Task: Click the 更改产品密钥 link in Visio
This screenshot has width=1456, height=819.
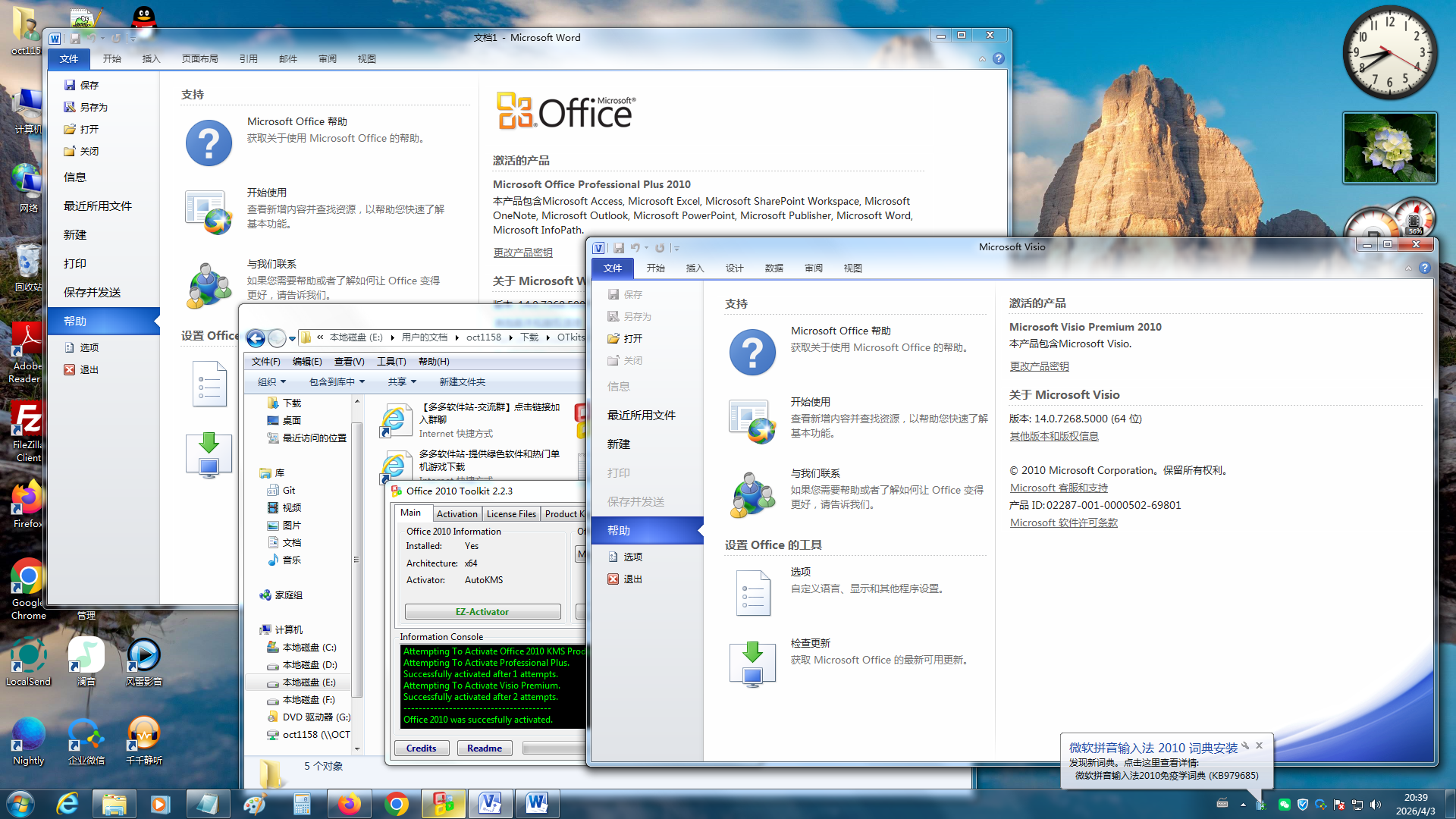Action: click(x=1039, y=367)
